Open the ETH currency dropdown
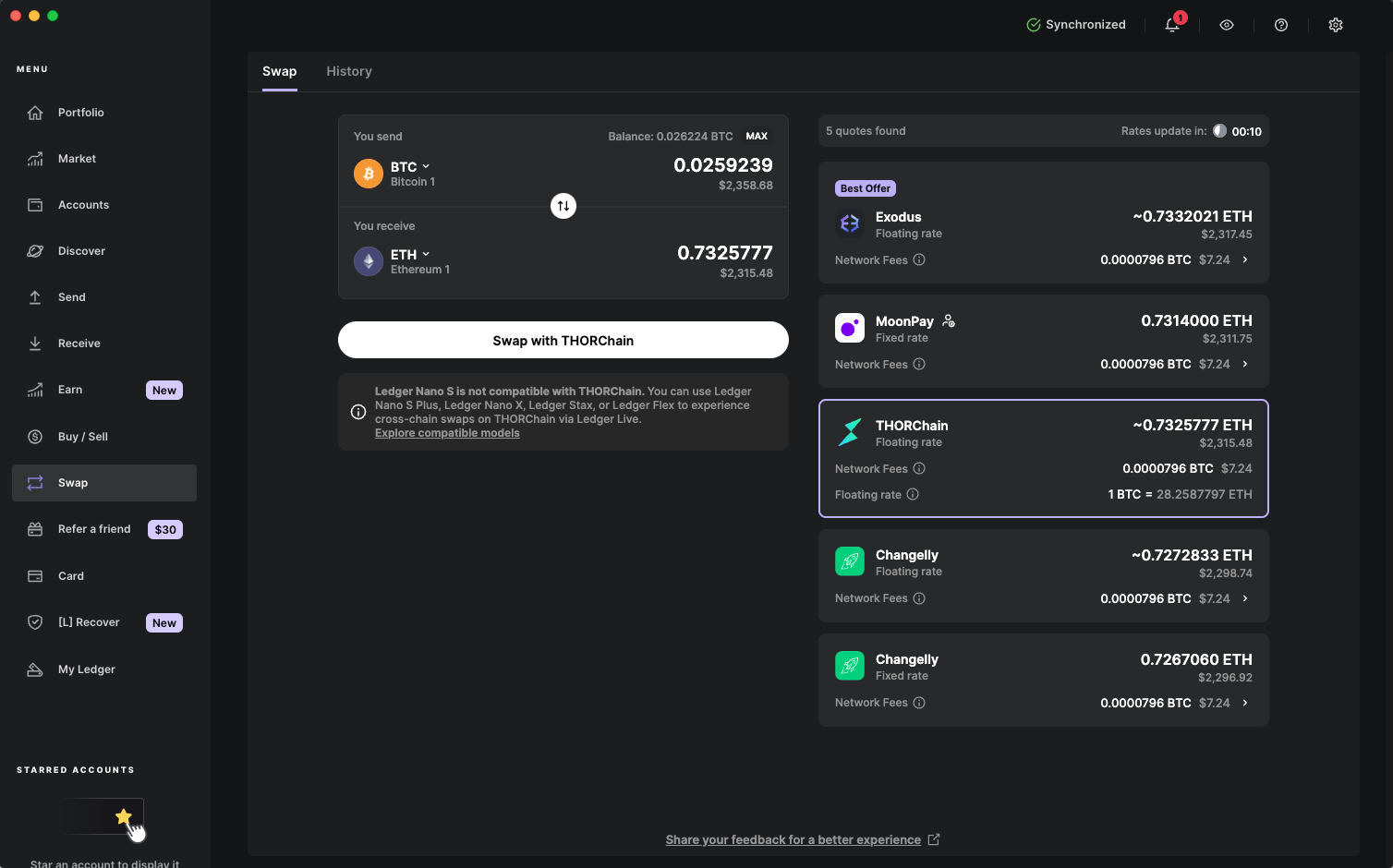This screenshot has height=868, width=1393. point(407,254)
